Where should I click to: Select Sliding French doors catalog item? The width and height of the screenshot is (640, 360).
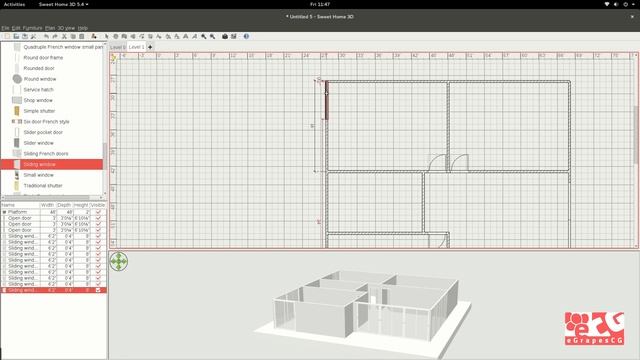46,153
